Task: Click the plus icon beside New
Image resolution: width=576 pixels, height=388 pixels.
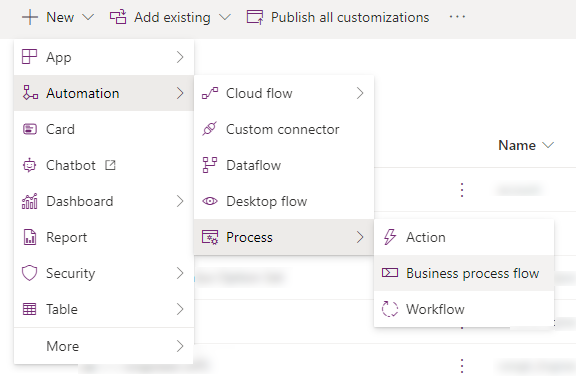Action: point(30,17)
